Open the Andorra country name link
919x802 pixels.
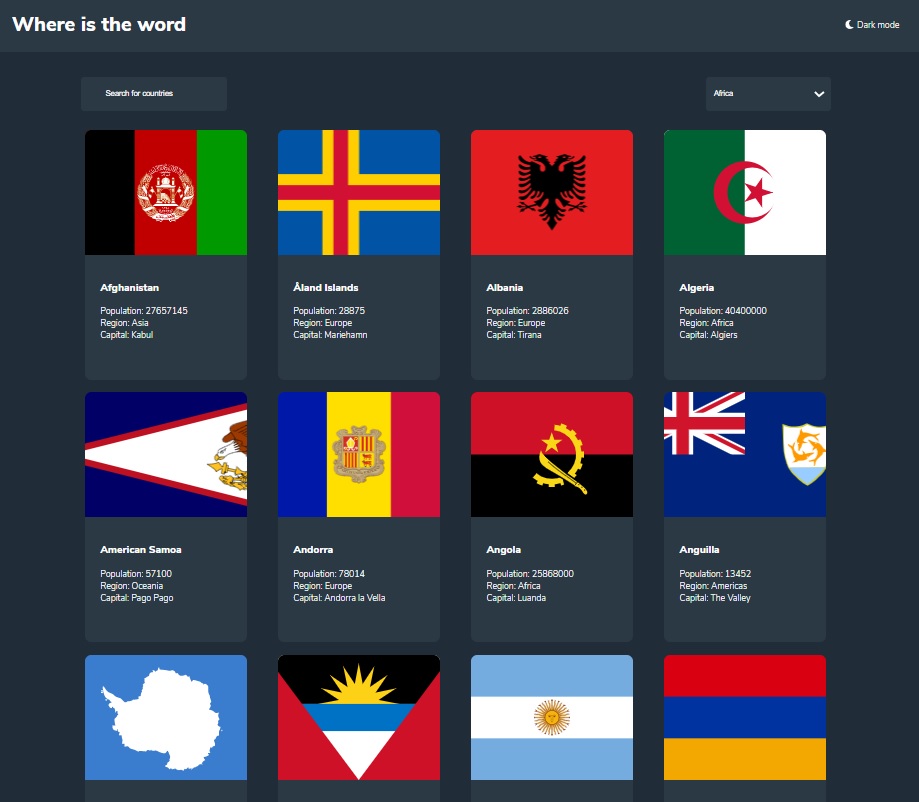311,550
